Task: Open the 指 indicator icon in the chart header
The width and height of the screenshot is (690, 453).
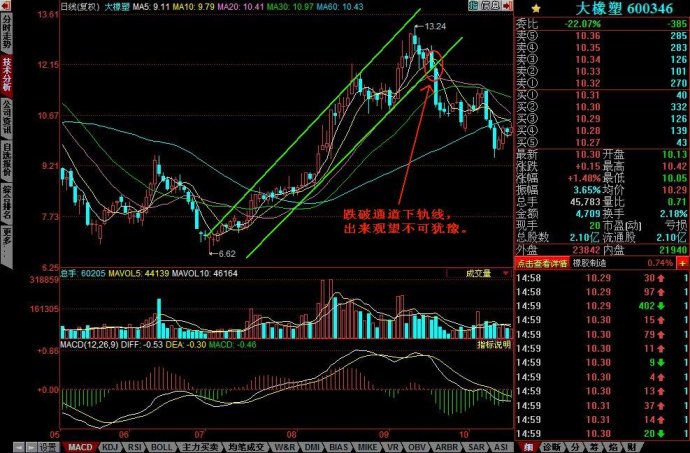Action: pos(473,6)
